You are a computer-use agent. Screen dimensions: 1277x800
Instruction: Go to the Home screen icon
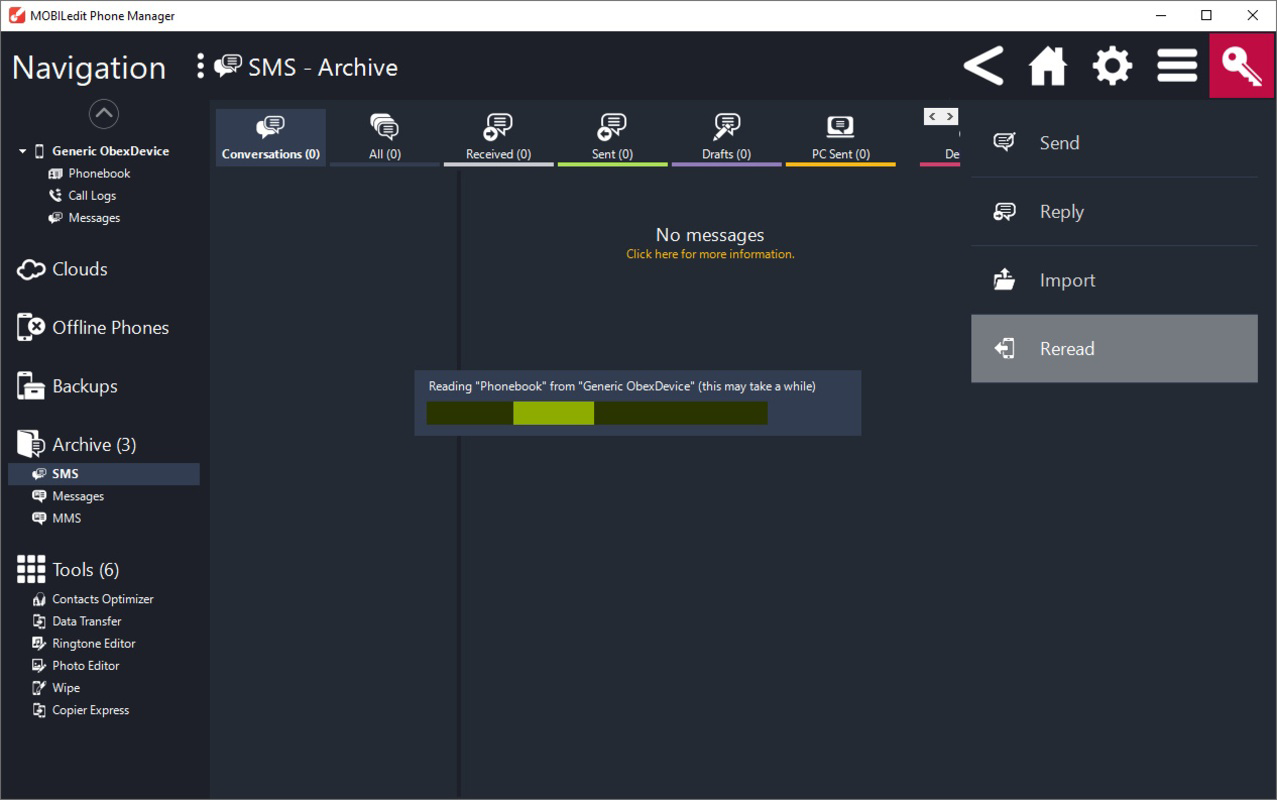point(1048,66)
